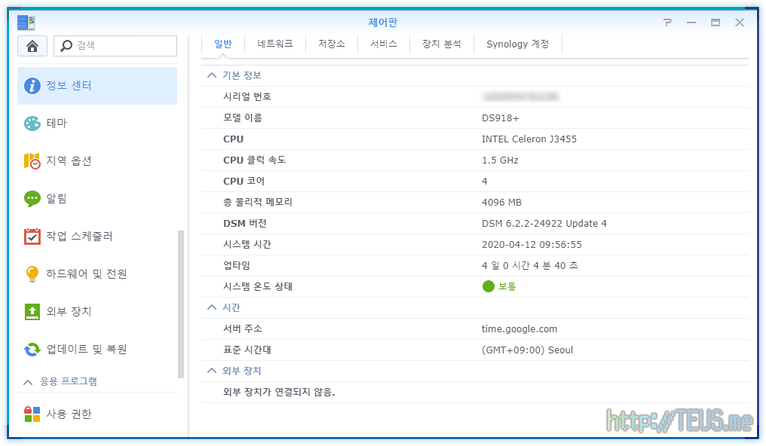
Task: Select the 정보 센터 sidebar label
Action: point(69,85)
